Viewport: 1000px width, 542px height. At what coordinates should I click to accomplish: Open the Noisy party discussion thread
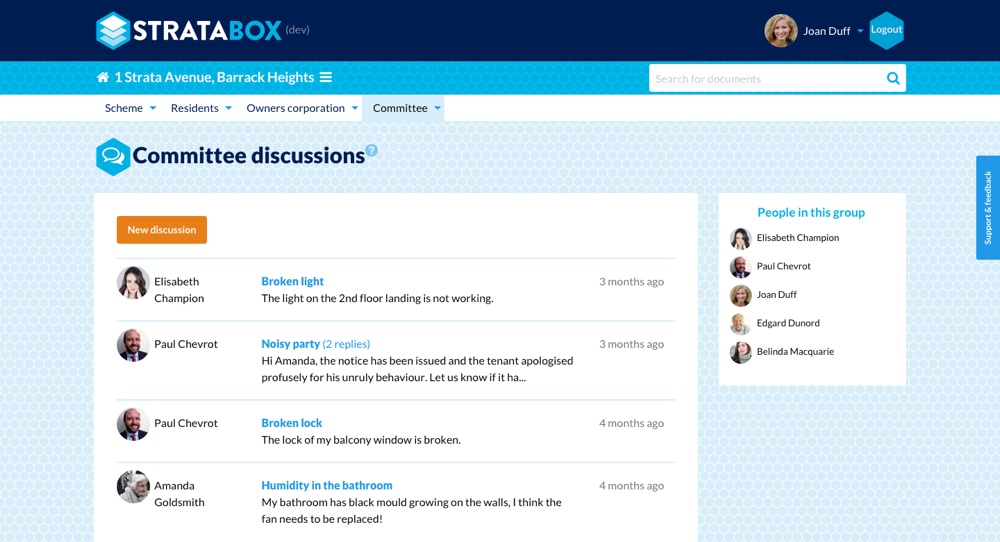(x=291, y=344)
